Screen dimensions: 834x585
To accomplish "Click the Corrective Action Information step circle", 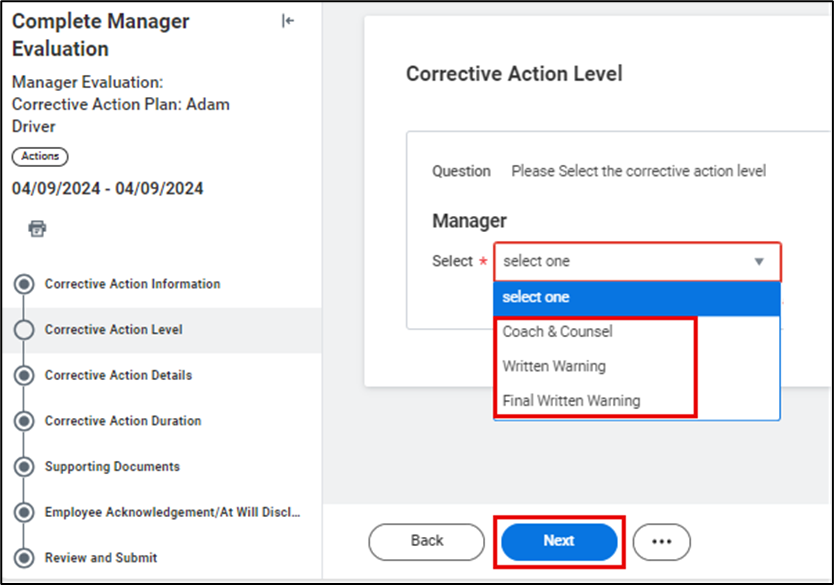I will coord(25,284).
